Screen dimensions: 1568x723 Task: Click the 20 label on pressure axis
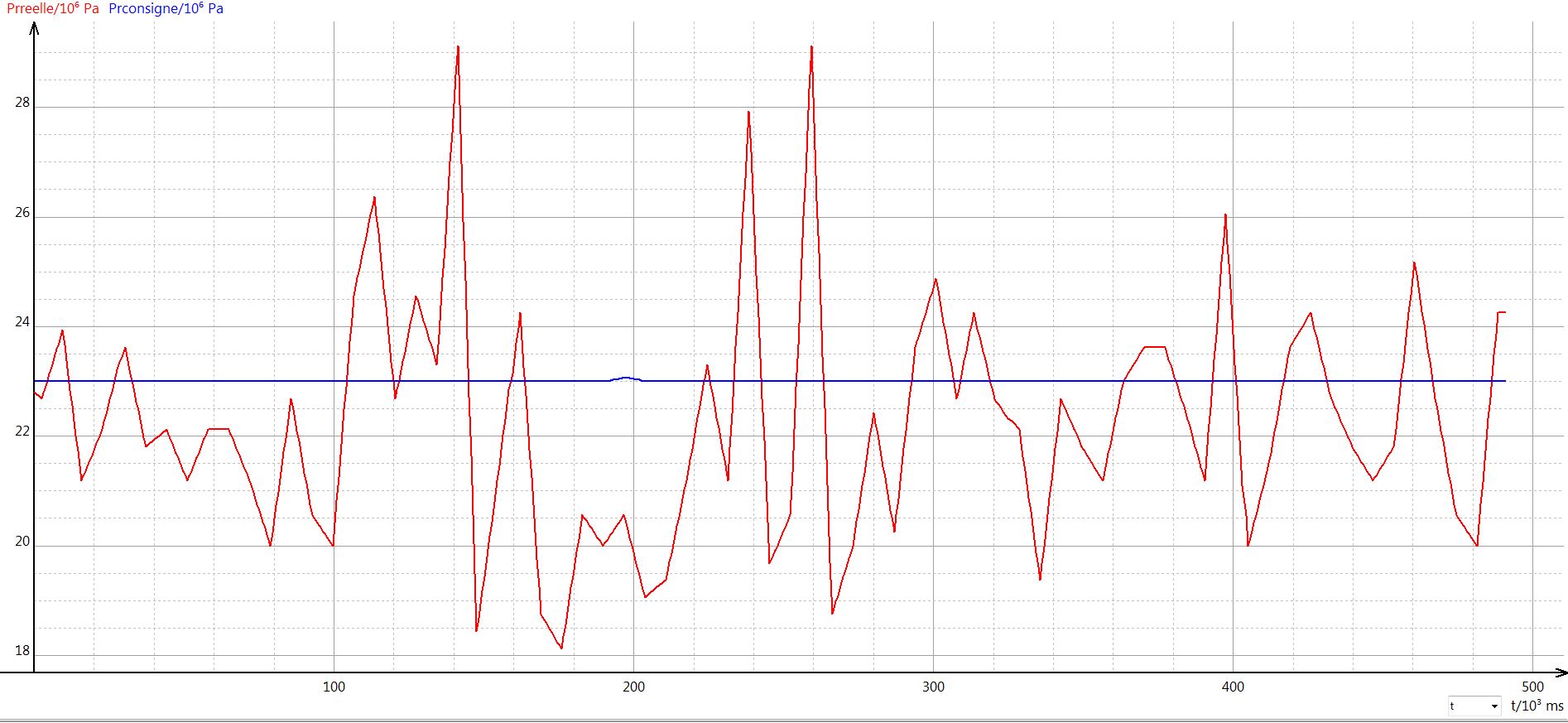point(22,542)
